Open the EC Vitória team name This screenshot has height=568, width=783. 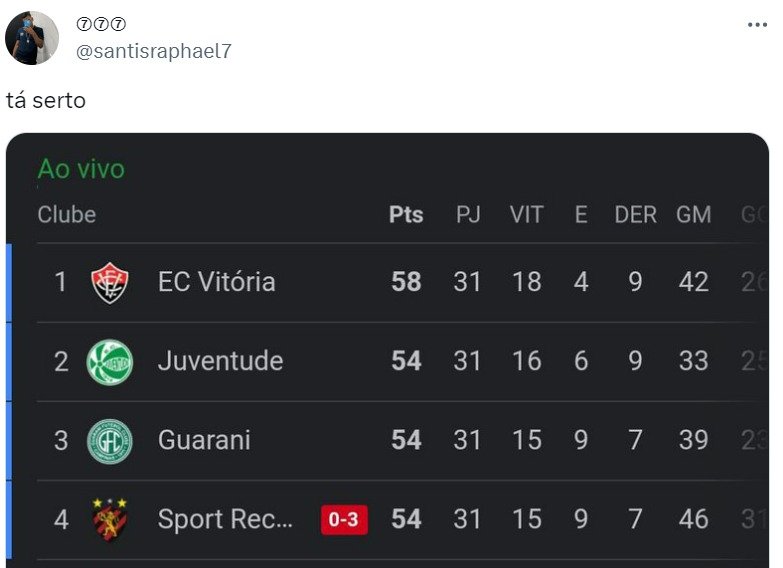coord(217,282)
